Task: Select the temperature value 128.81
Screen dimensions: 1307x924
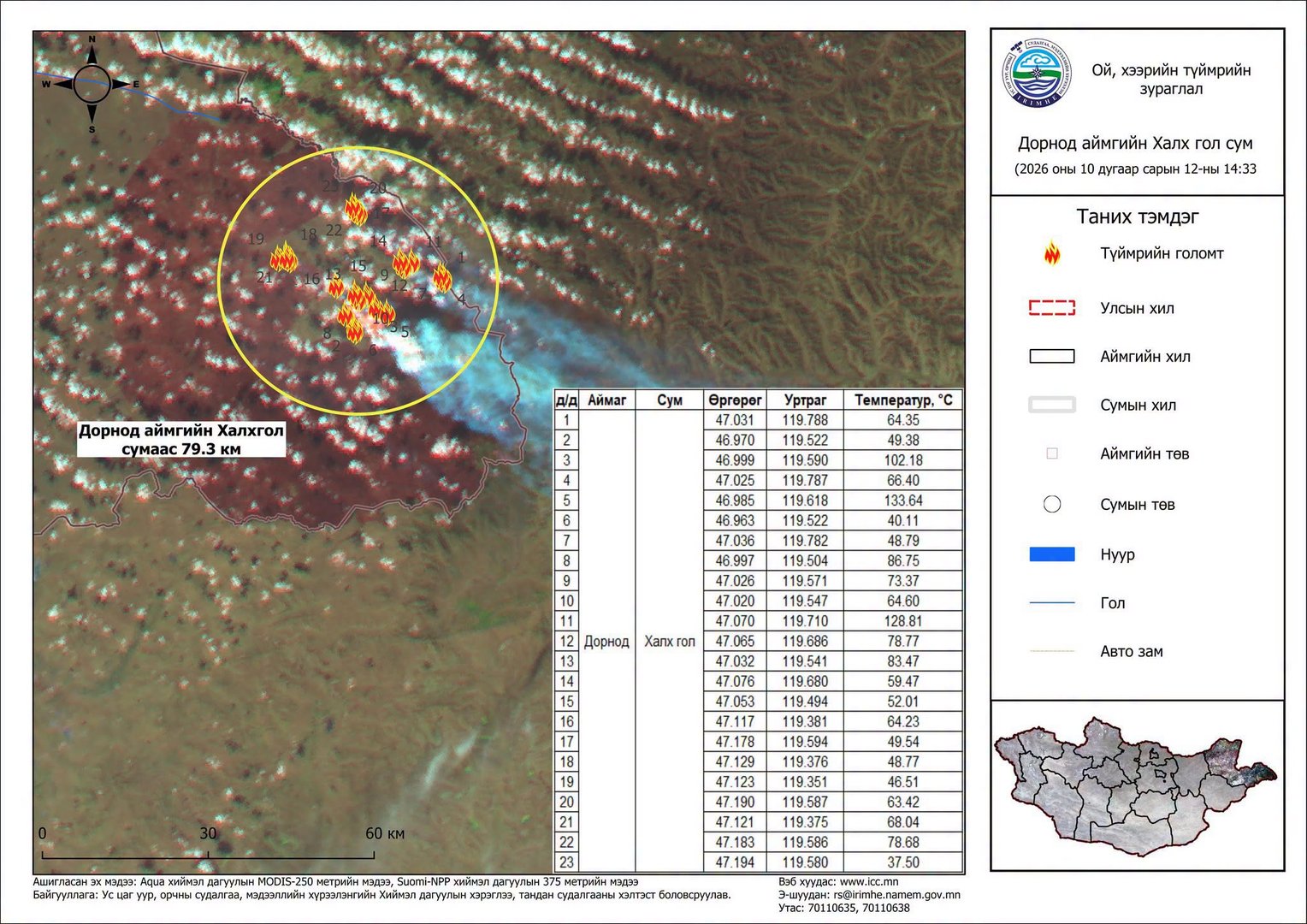Action: tap(903, 621)
